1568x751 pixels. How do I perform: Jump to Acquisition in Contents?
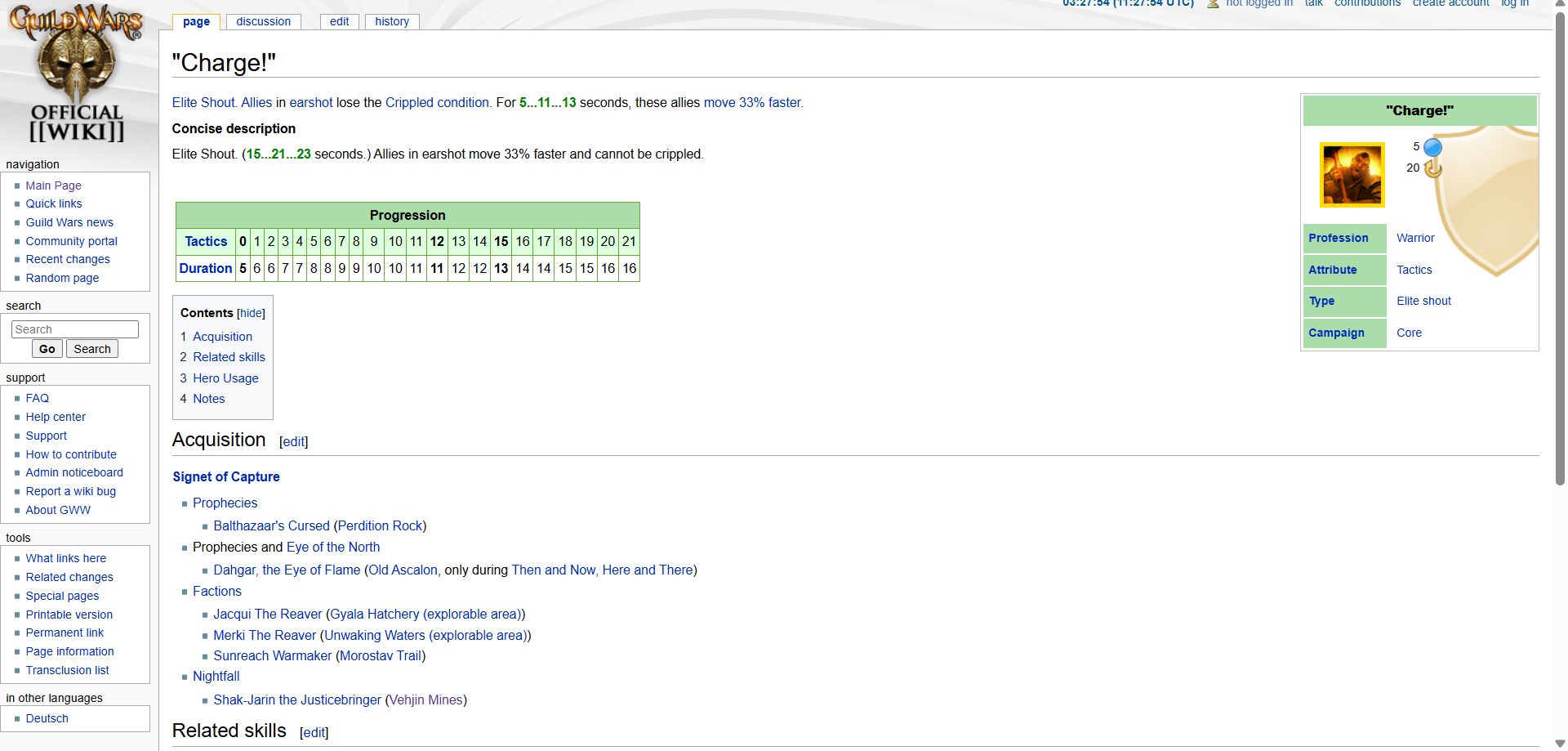coord(222,337)
